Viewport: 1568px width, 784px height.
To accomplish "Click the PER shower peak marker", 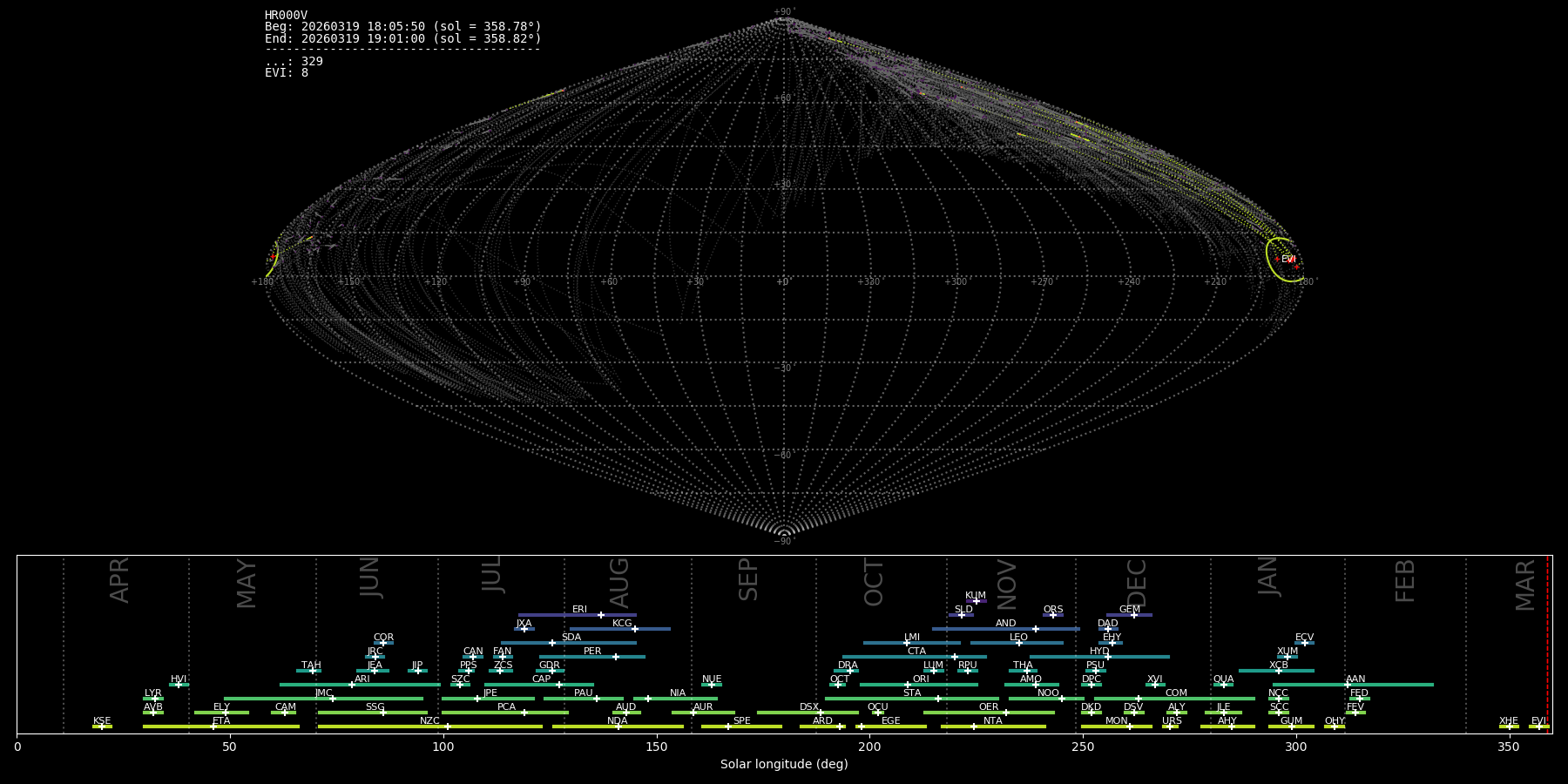I will click(616, 657).
